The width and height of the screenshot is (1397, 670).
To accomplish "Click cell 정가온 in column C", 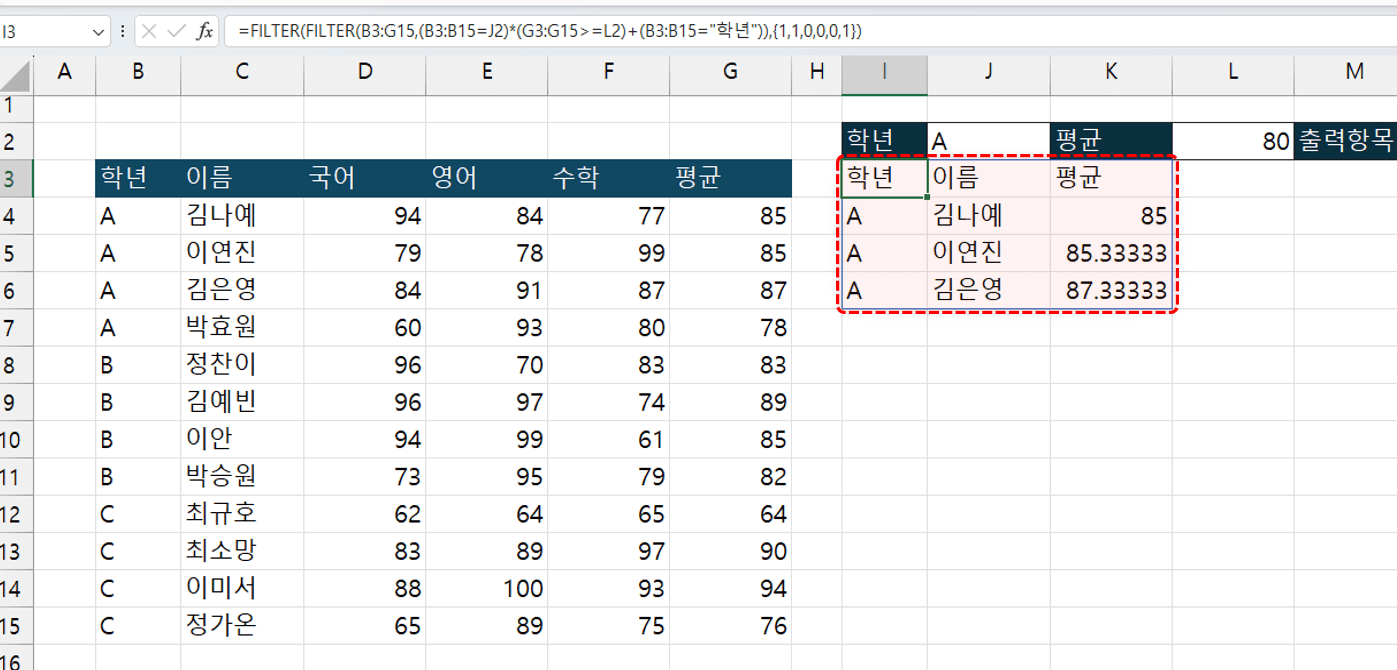I will tap(242, 627).
